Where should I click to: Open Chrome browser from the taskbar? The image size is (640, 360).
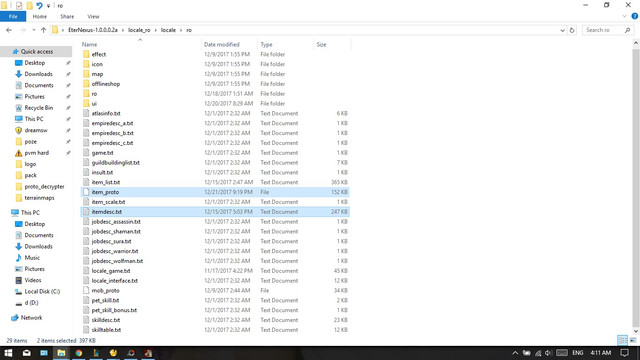tap(78, 353)
